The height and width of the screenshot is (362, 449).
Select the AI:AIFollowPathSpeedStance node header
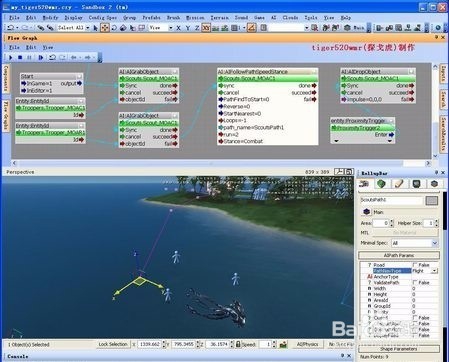click(267, 72)
